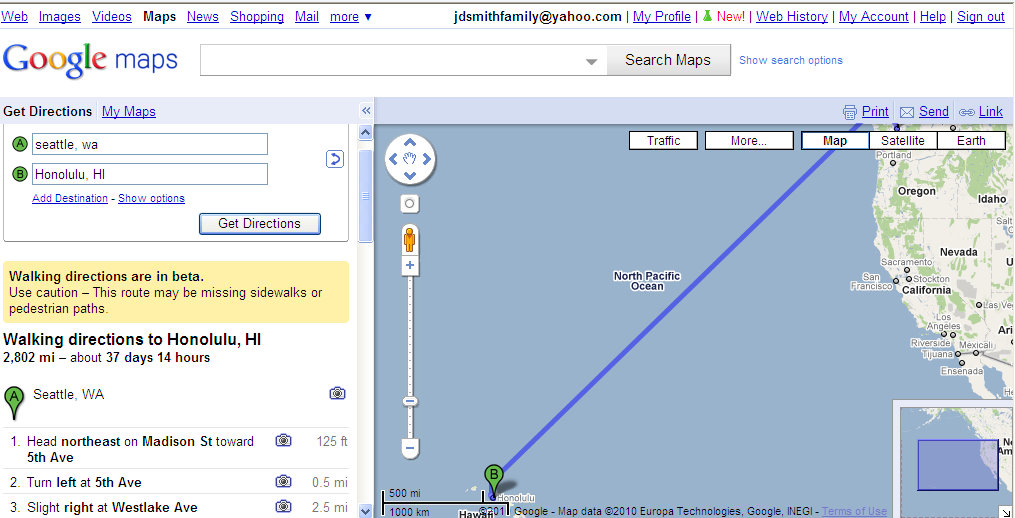The image size is (1015, 518).
Task: Click the green B marker on the map
Action: [494, 480]
